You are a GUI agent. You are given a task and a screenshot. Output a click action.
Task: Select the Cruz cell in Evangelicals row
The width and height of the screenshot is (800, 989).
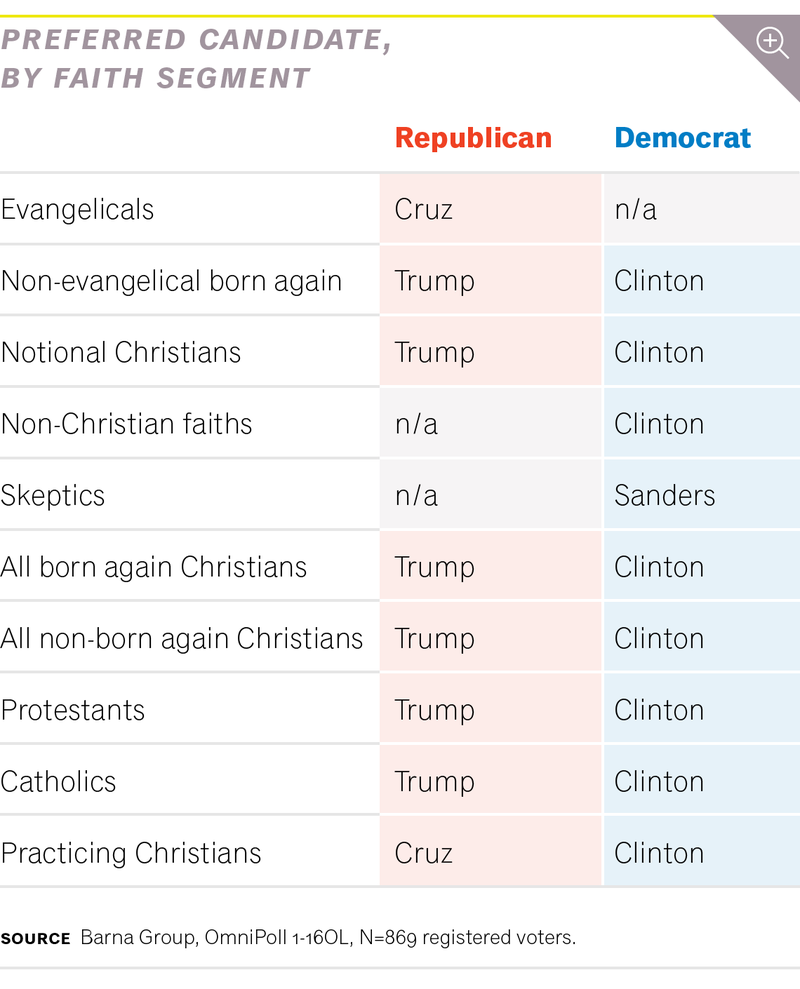[x=424, y=210]
